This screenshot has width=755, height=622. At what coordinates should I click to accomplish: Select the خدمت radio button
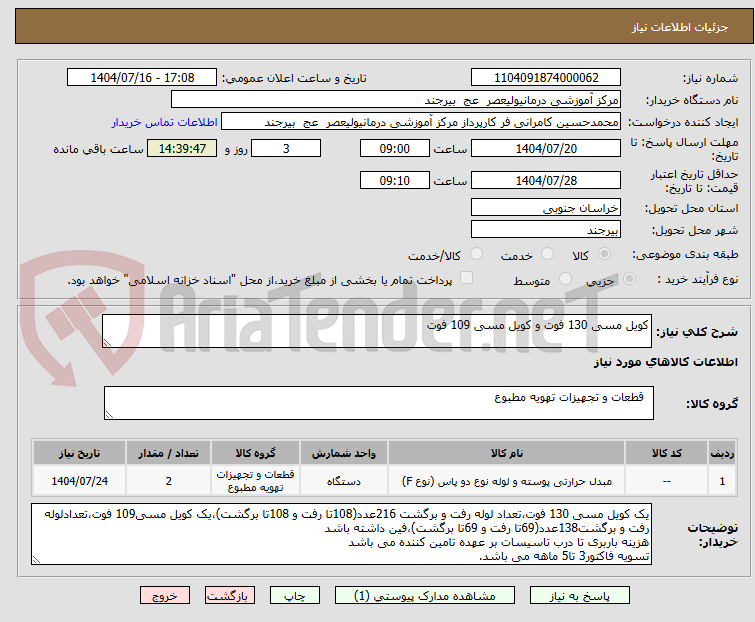pyautogui.click(x=547, y=254)
